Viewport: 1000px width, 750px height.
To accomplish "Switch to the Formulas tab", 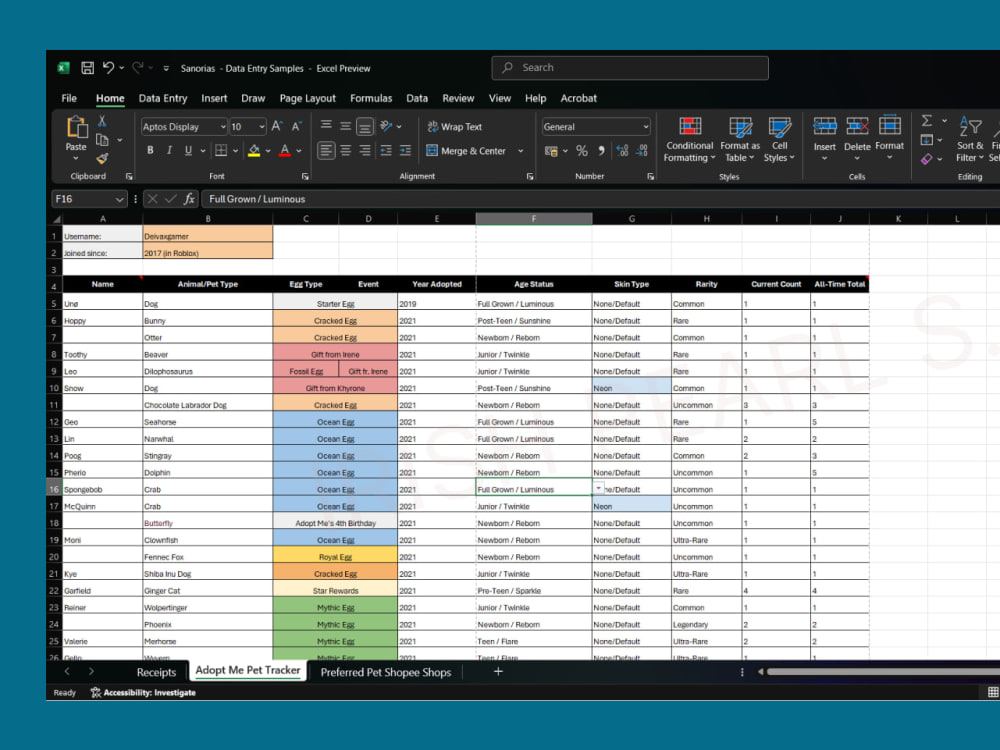I will pyautogui.click(x=371, y=98).
